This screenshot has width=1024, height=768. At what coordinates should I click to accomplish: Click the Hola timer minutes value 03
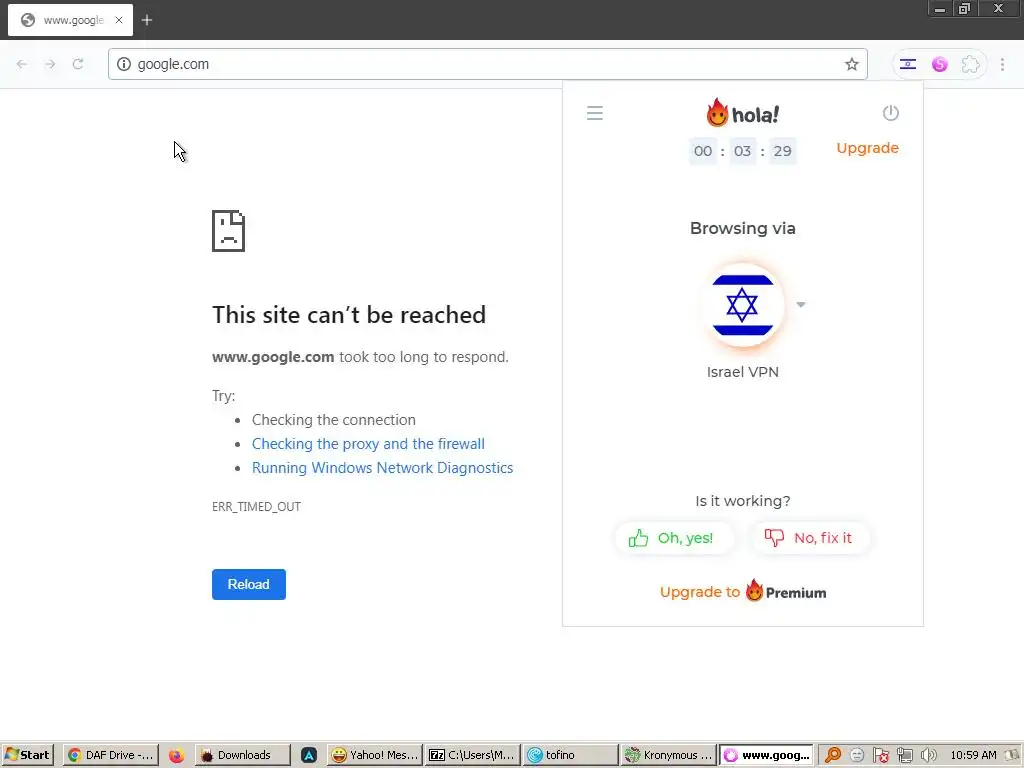(x=742, y=151)
